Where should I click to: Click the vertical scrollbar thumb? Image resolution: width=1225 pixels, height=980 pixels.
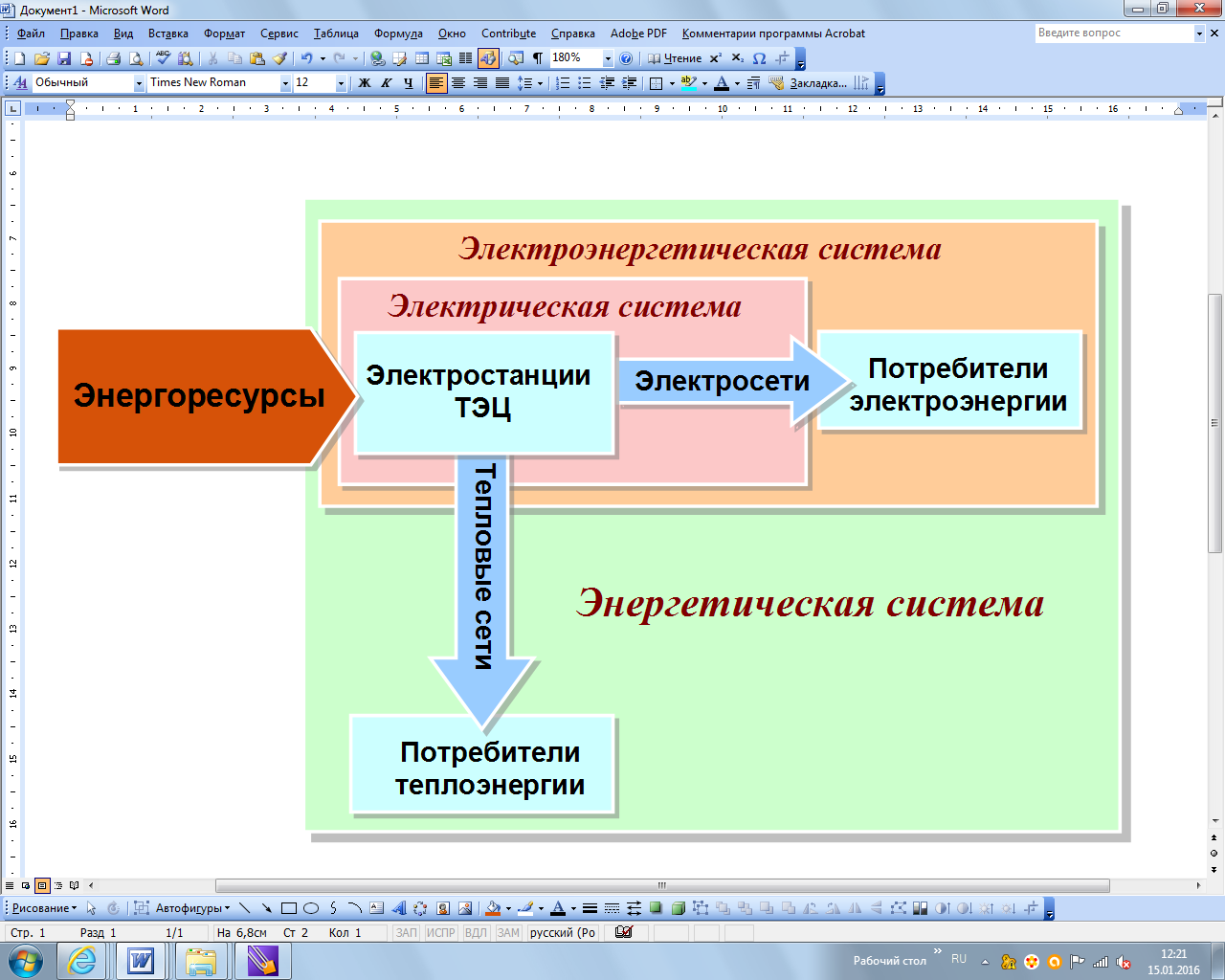pos(1215,423)
